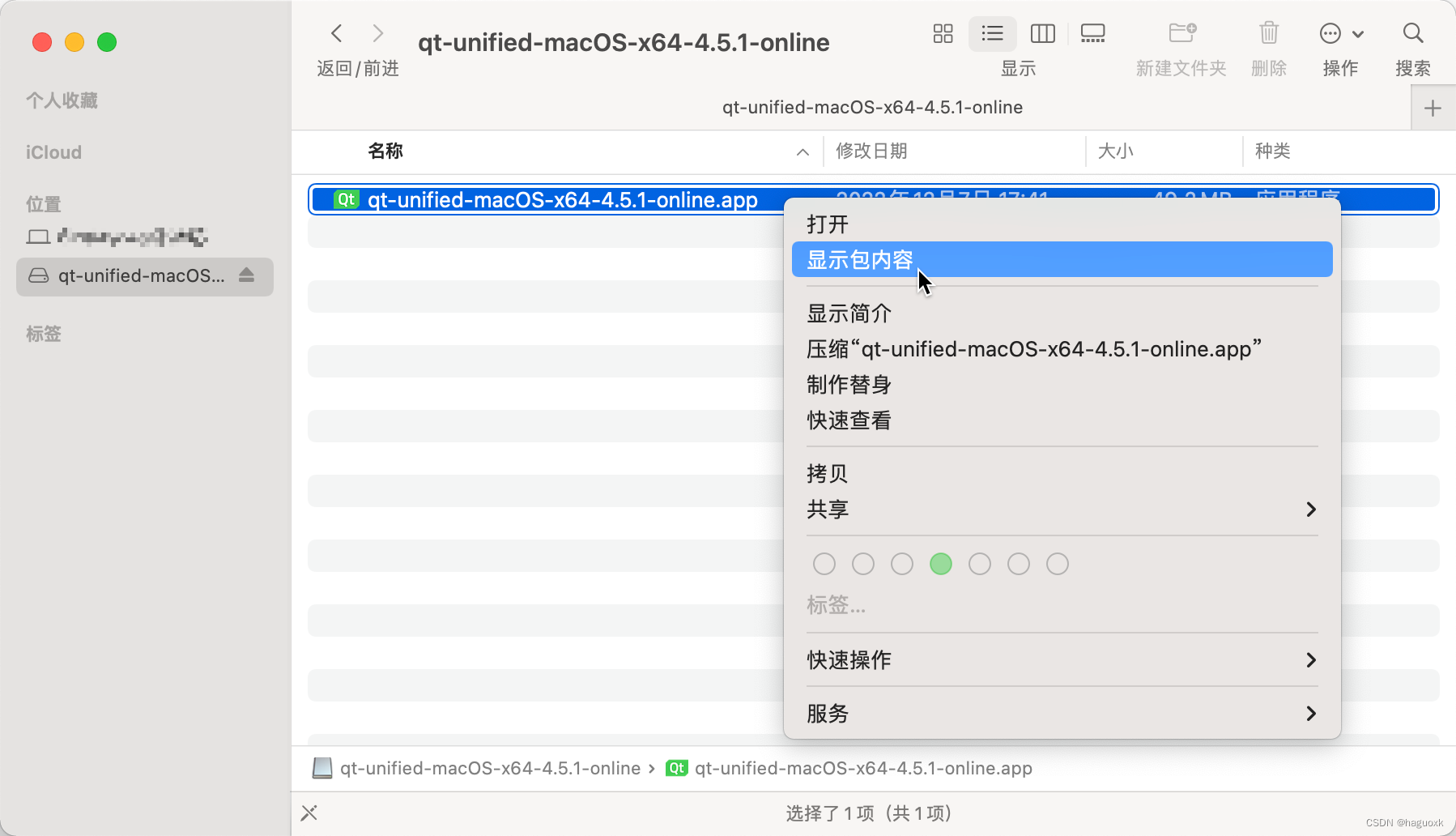1456x836 pixels.
Task: Click the trash delete toolbar icon
Action: tap(1269, 33)
